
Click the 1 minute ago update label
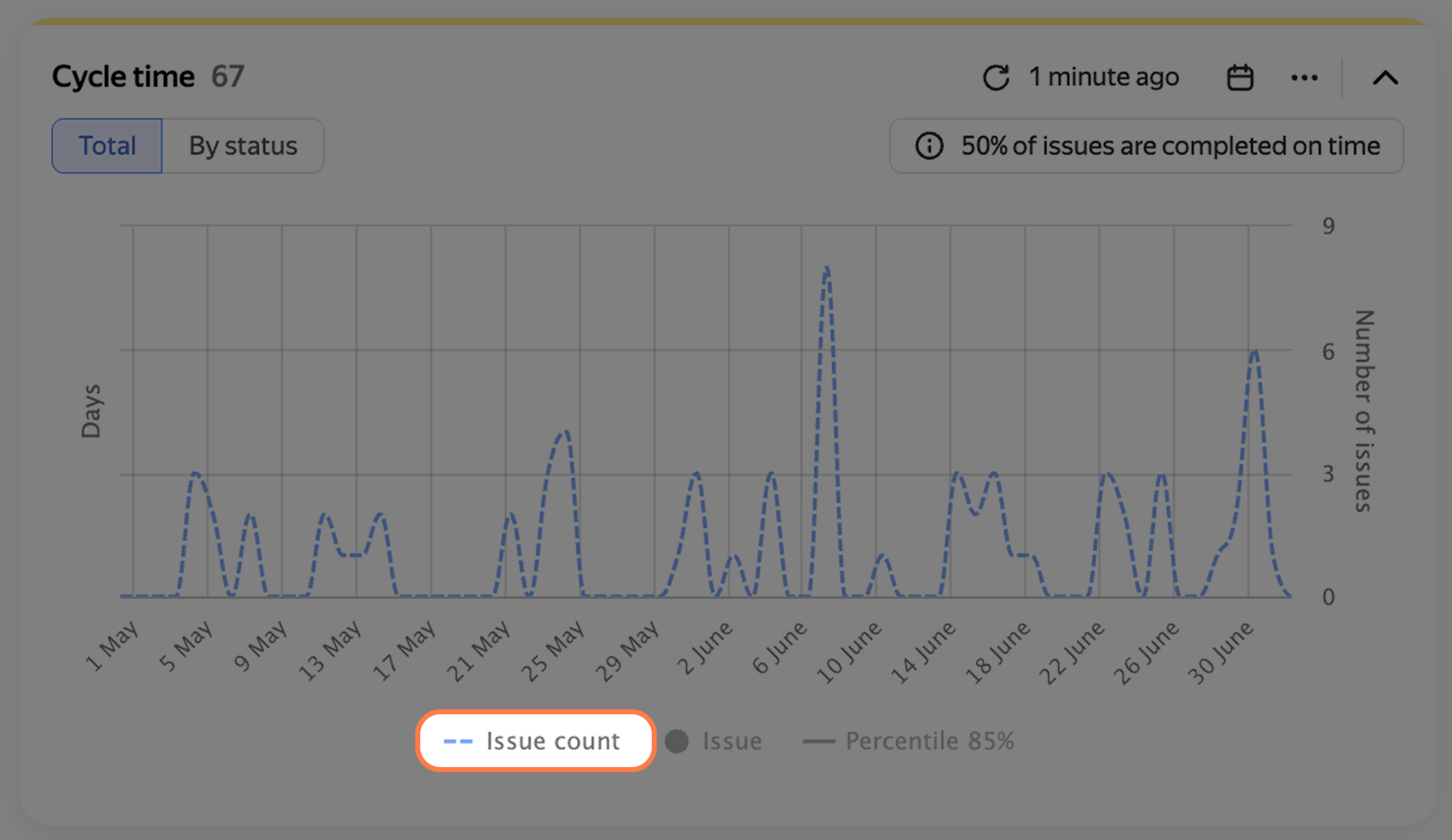point(1104,77)
